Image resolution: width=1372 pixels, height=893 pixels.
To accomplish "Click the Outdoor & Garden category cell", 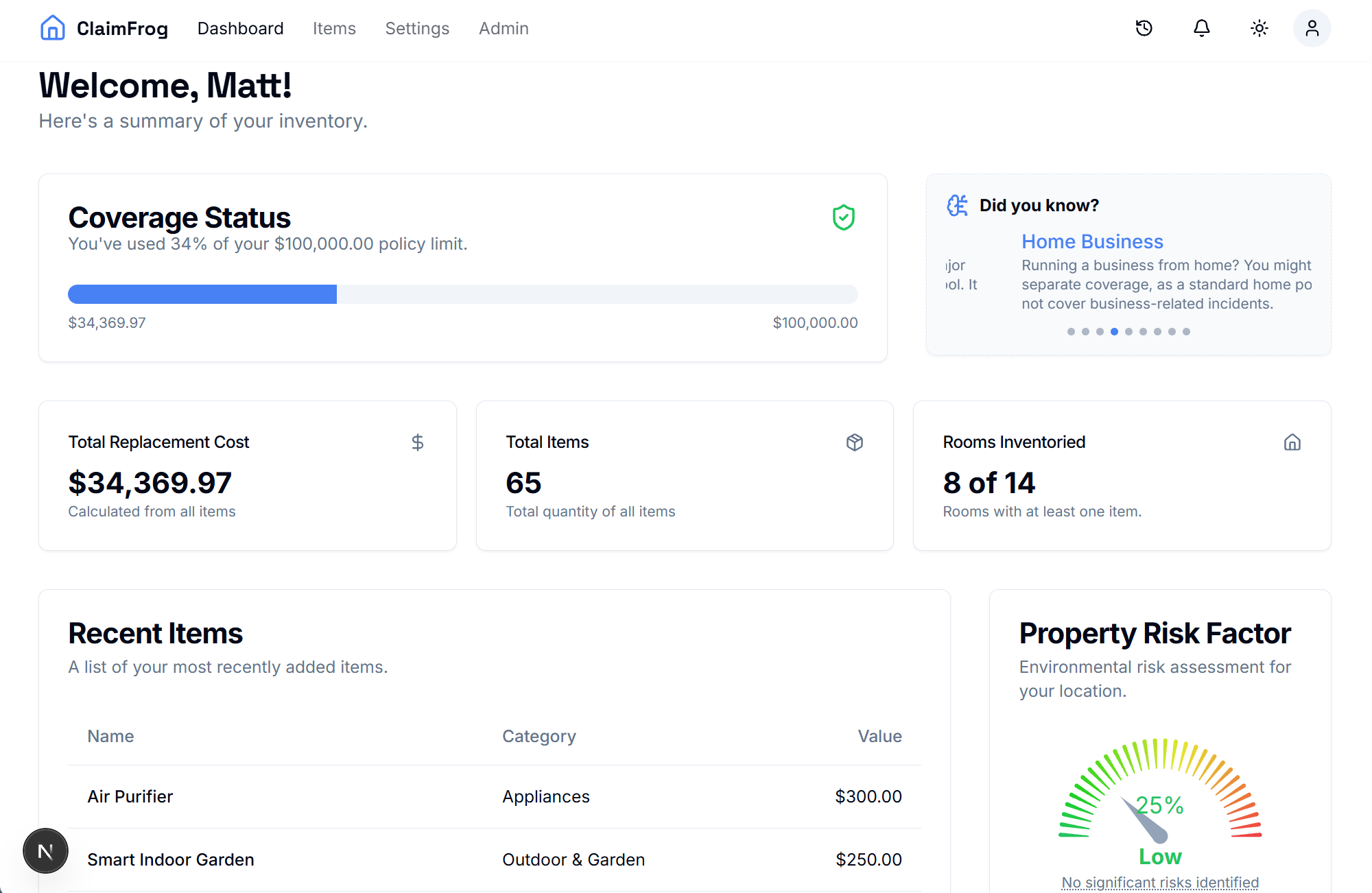I will (x=573, y=859).
